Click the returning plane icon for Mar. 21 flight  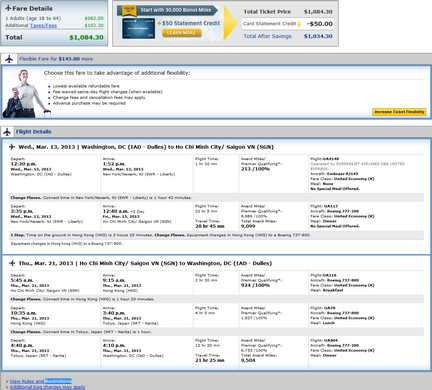[x=12, y=263]
